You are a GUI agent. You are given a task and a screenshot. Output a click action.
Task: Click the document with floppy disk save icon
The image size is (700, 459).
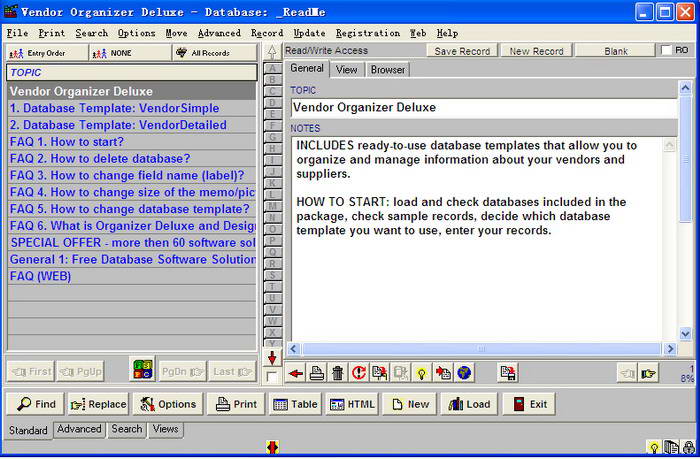tap(508, 373)
